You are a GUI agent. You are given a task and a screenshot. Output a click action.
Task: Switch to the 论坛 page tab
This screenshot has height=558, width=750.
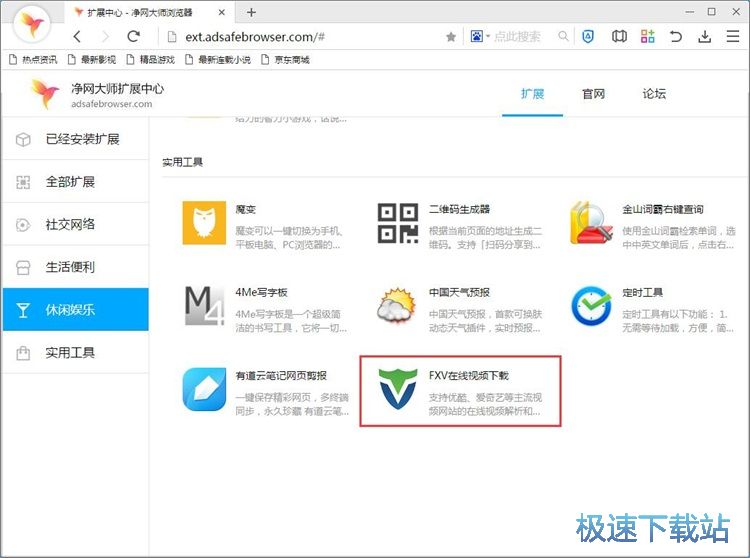click(654, 94)
